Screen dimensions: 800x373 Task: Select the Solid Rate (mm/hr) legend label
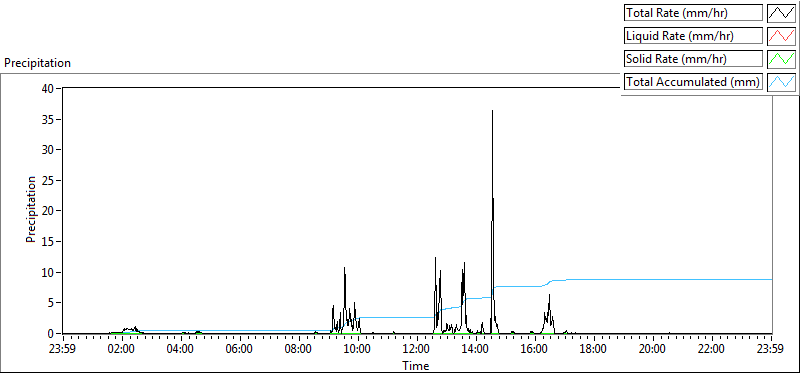(x=694, y=59)
